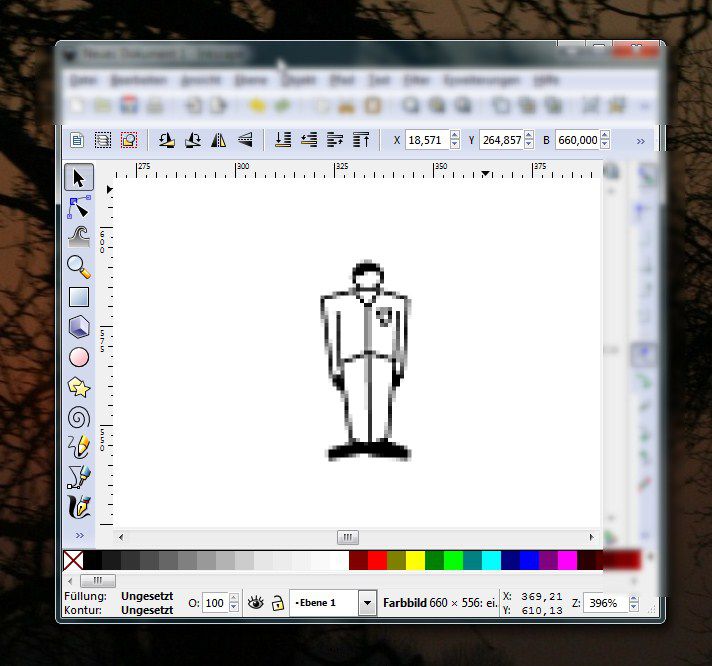Click the X position field 18,571
712x666 pixels.
tap(427, 140)
